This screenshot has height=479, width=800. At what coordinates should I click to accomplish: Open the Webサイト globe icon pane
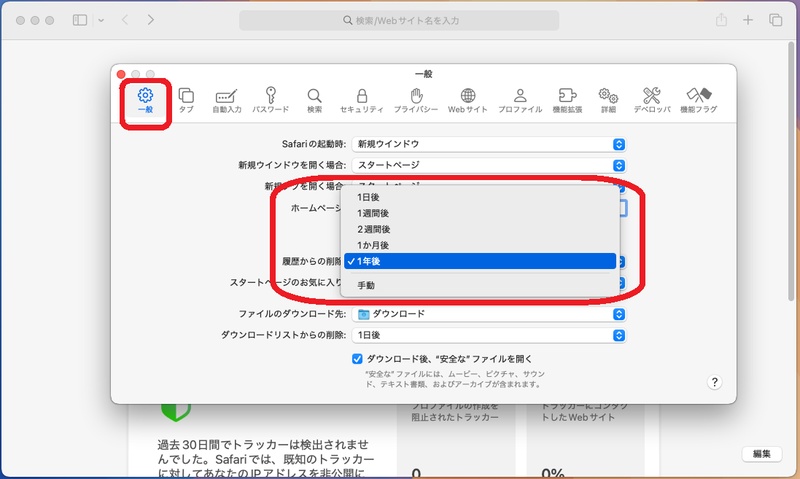click(468, 100)
